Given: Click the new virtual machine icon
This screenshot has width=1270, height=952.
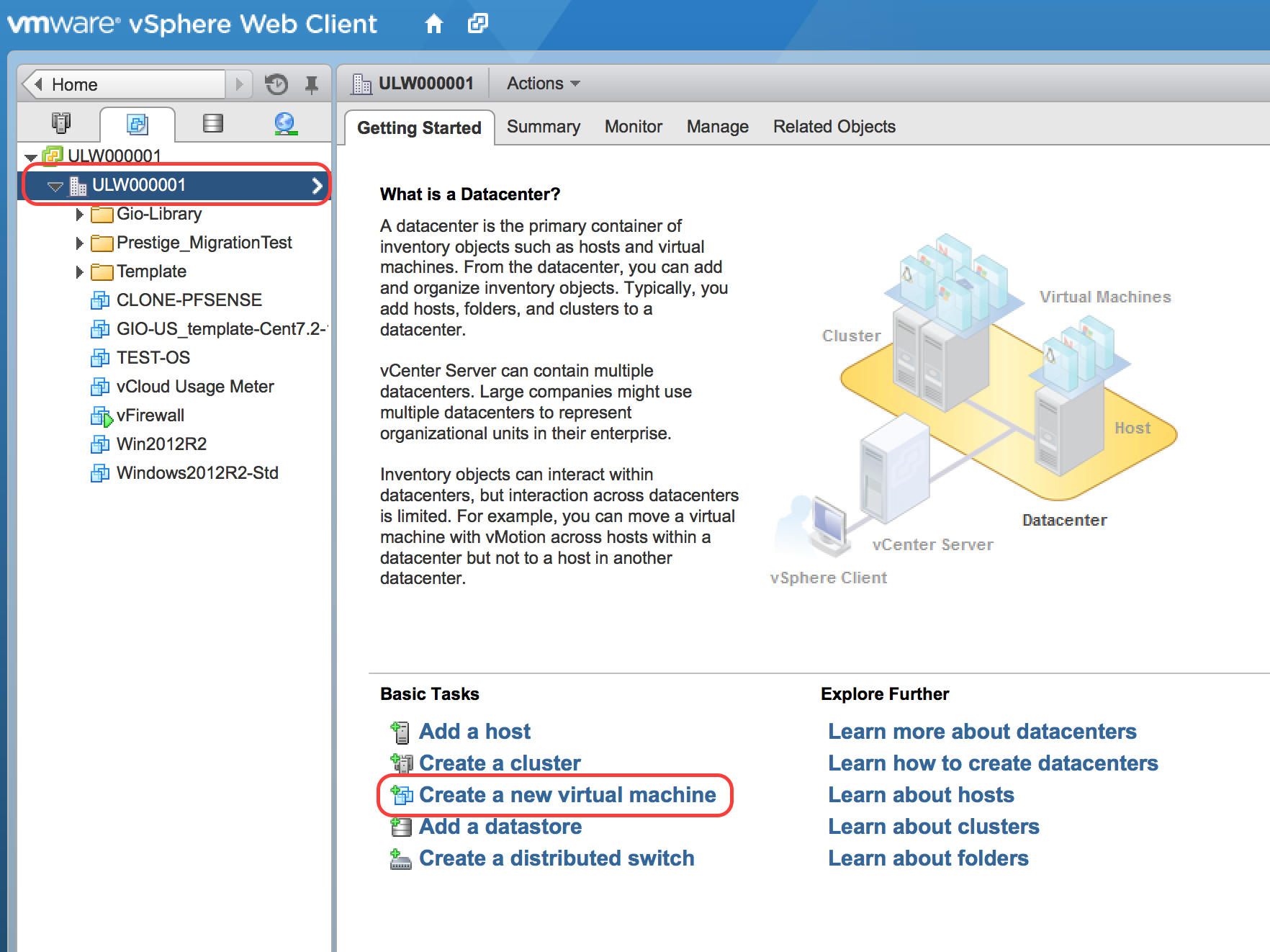Looking at the screenshot, I should (401, 794).
